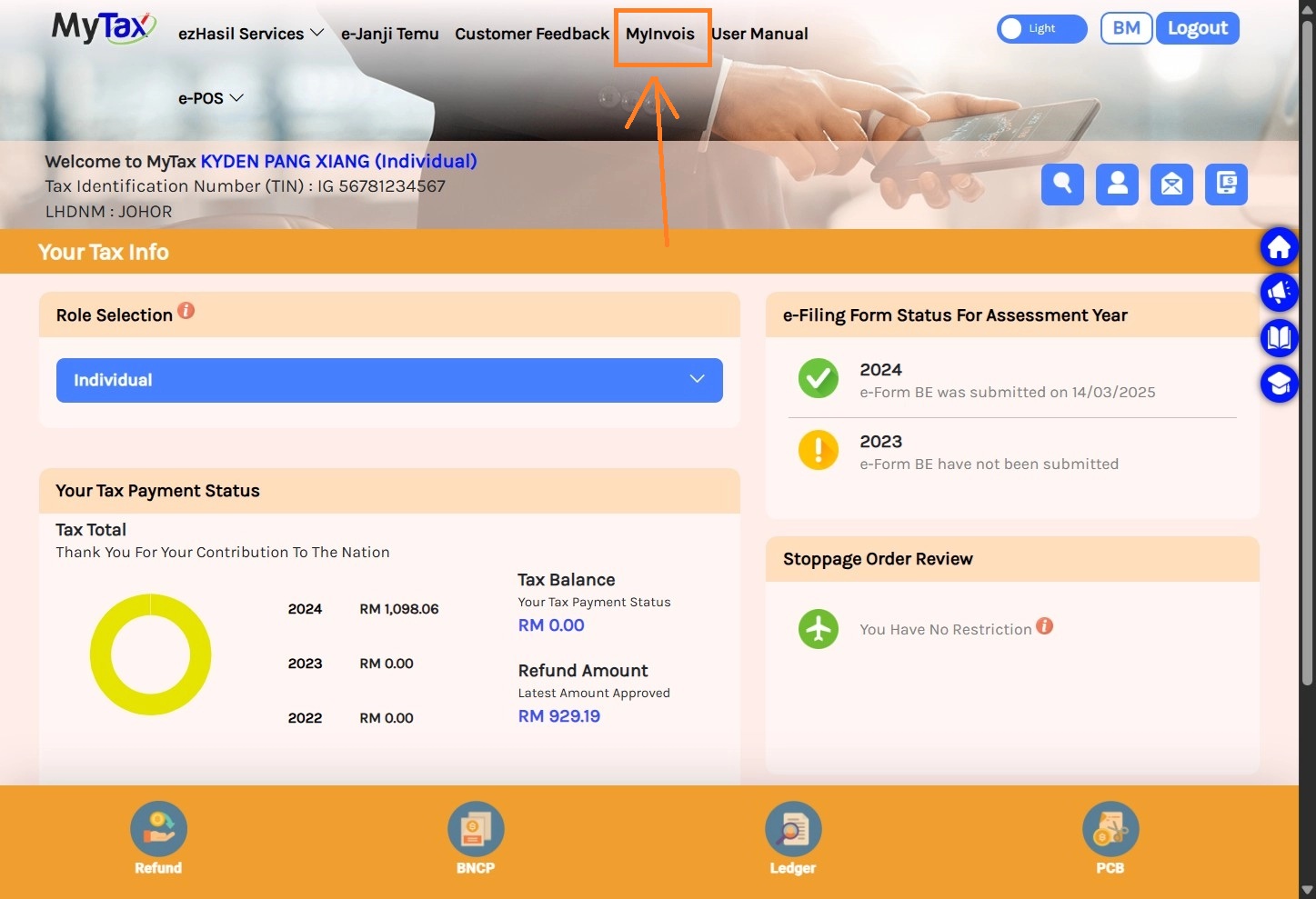Click the floating home icon
This screenshot has height=899, width=1316.
tap(1279, 247)
